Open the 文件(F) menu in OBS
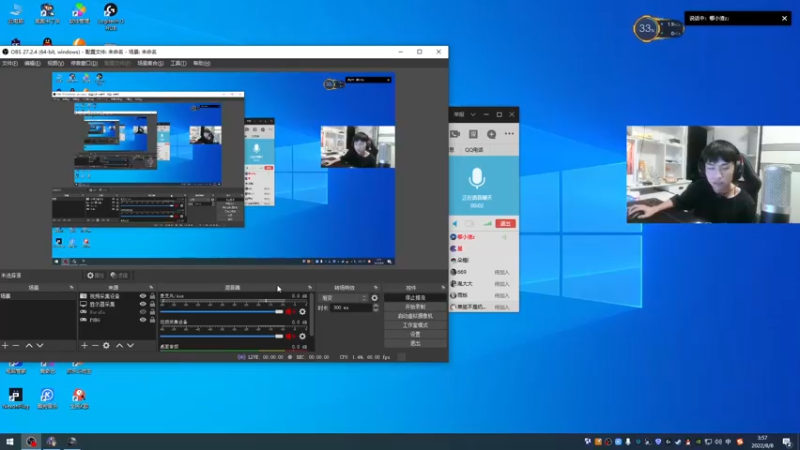Screen dimensions: 800x450 coord(10,63)
